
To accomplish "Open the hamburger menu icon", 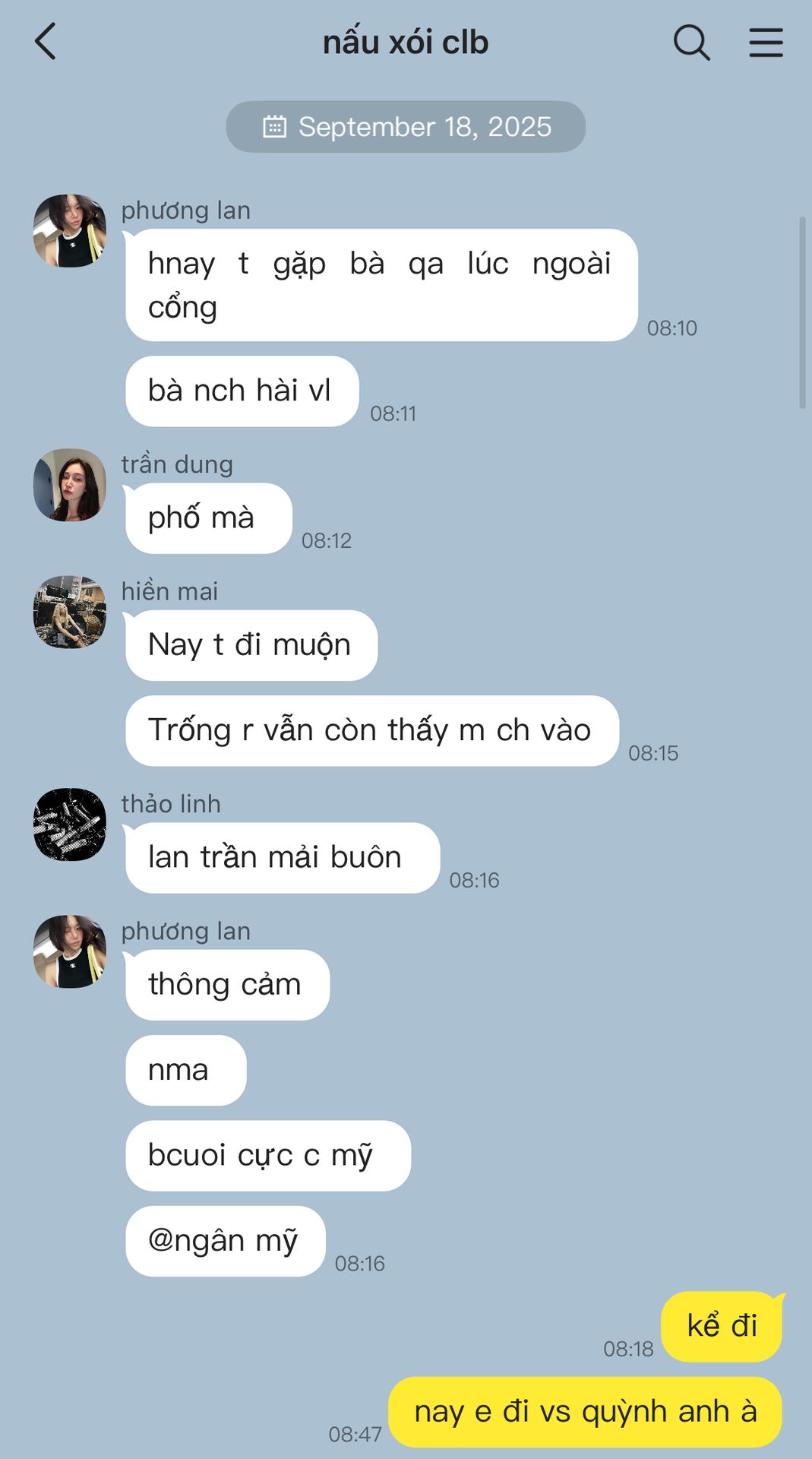I will click(766, 43).
